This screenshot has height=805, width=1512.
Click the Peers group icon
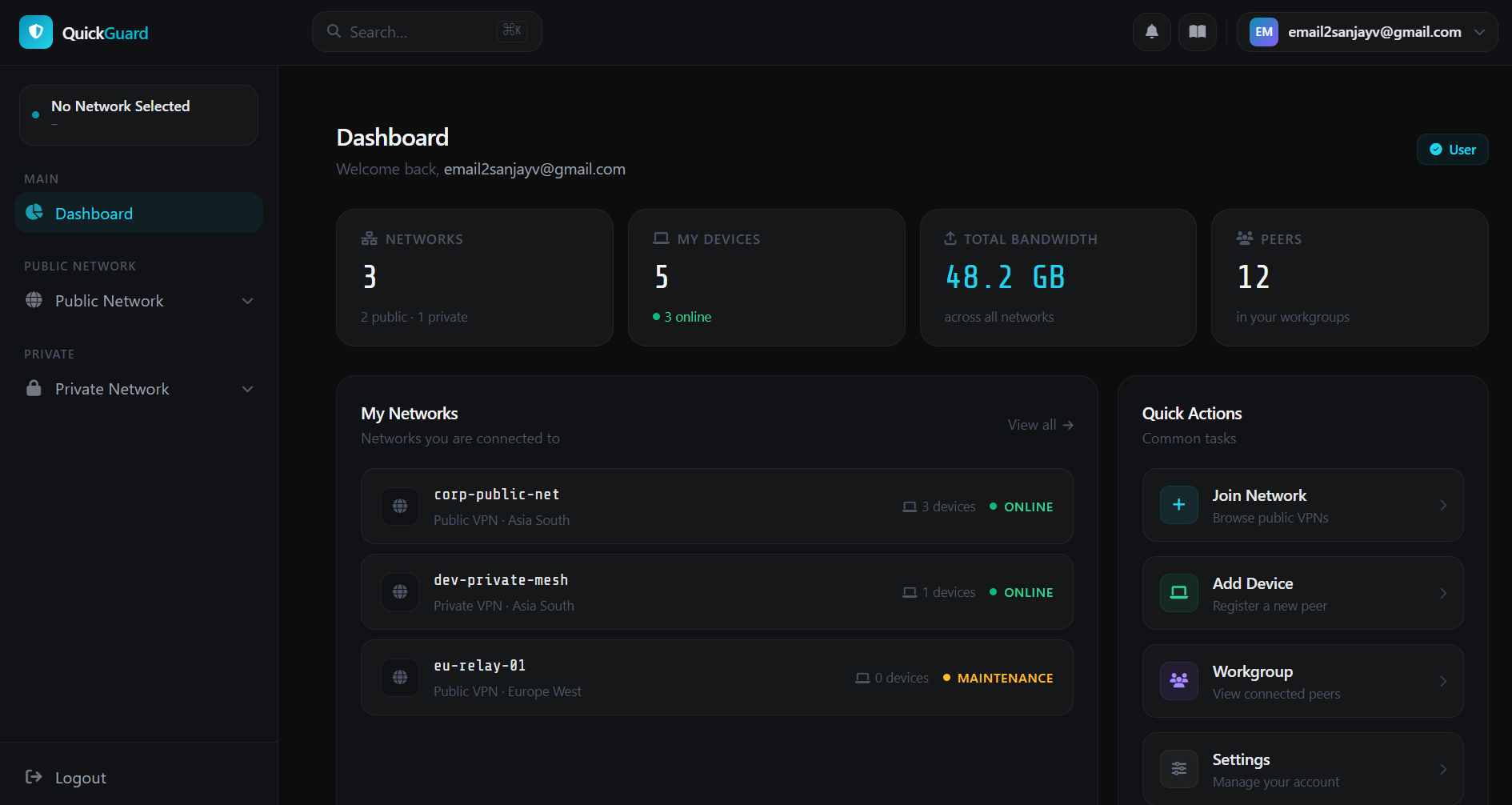[x=1245, y=238]
